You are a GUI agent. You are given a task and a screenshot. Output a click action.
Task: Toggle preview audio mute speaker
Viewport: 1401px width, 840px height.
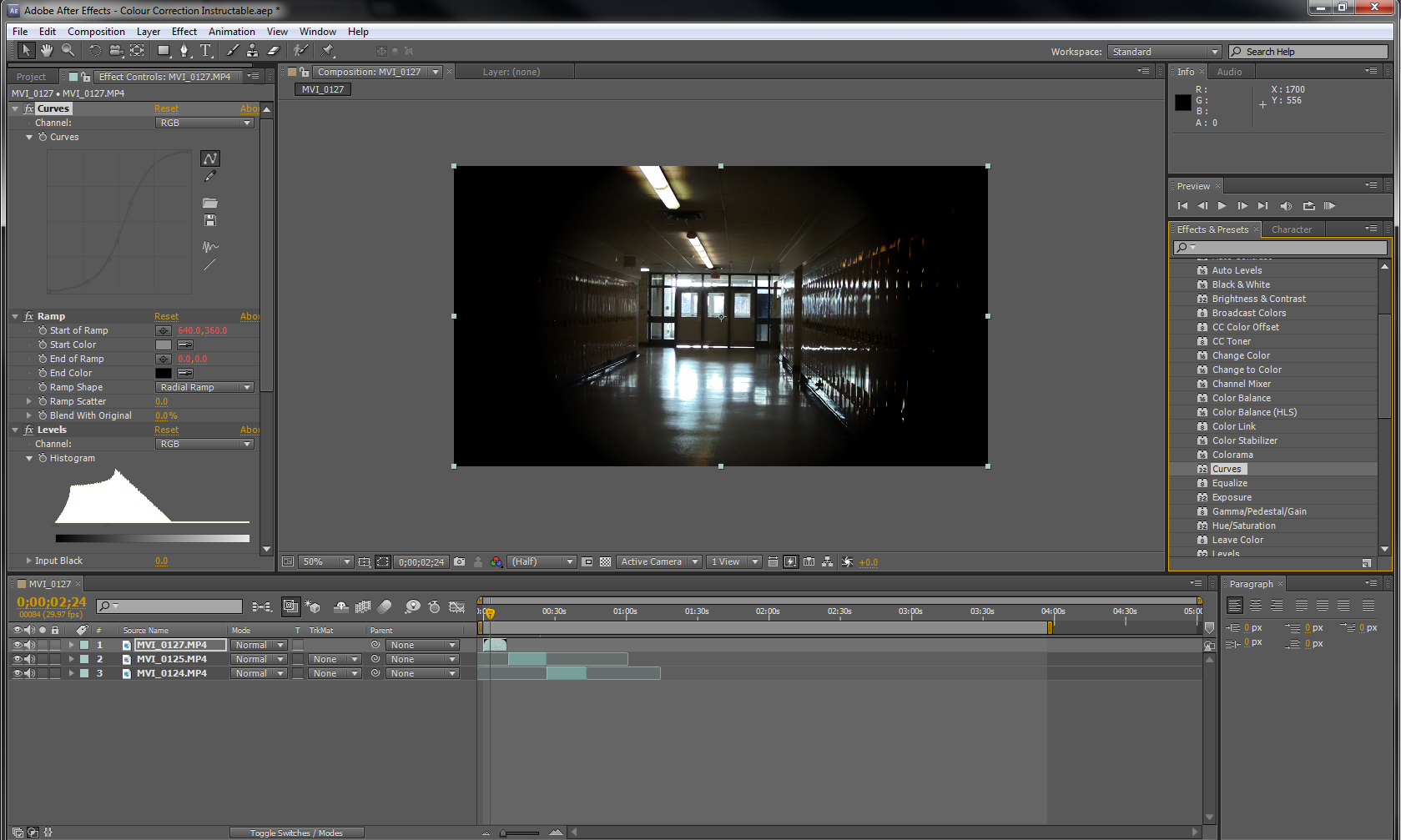coord(1286,206)
